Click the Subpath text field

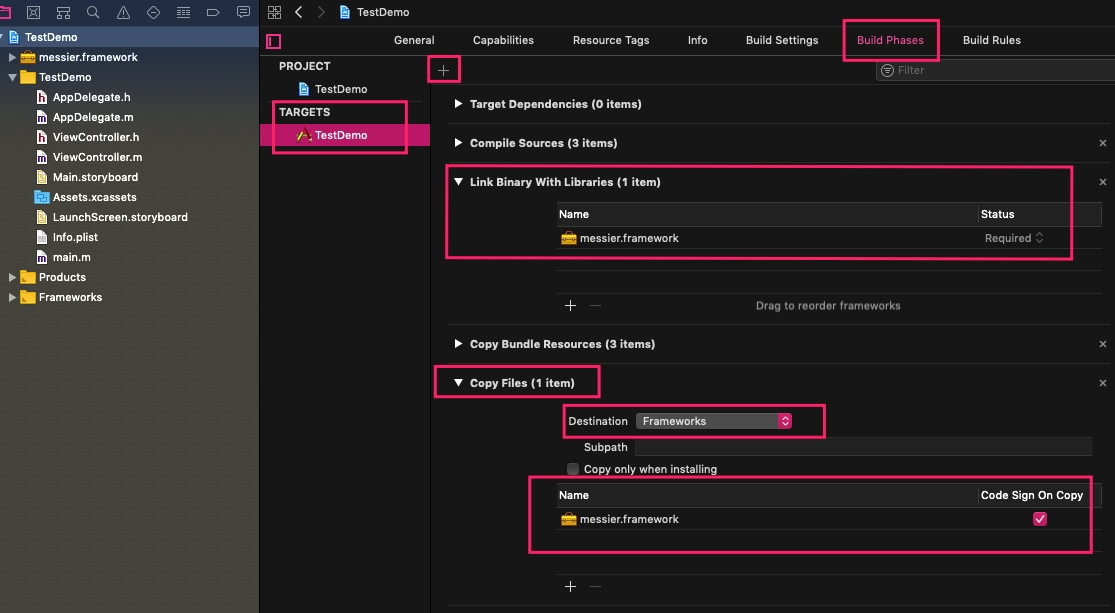click(863, 447)
